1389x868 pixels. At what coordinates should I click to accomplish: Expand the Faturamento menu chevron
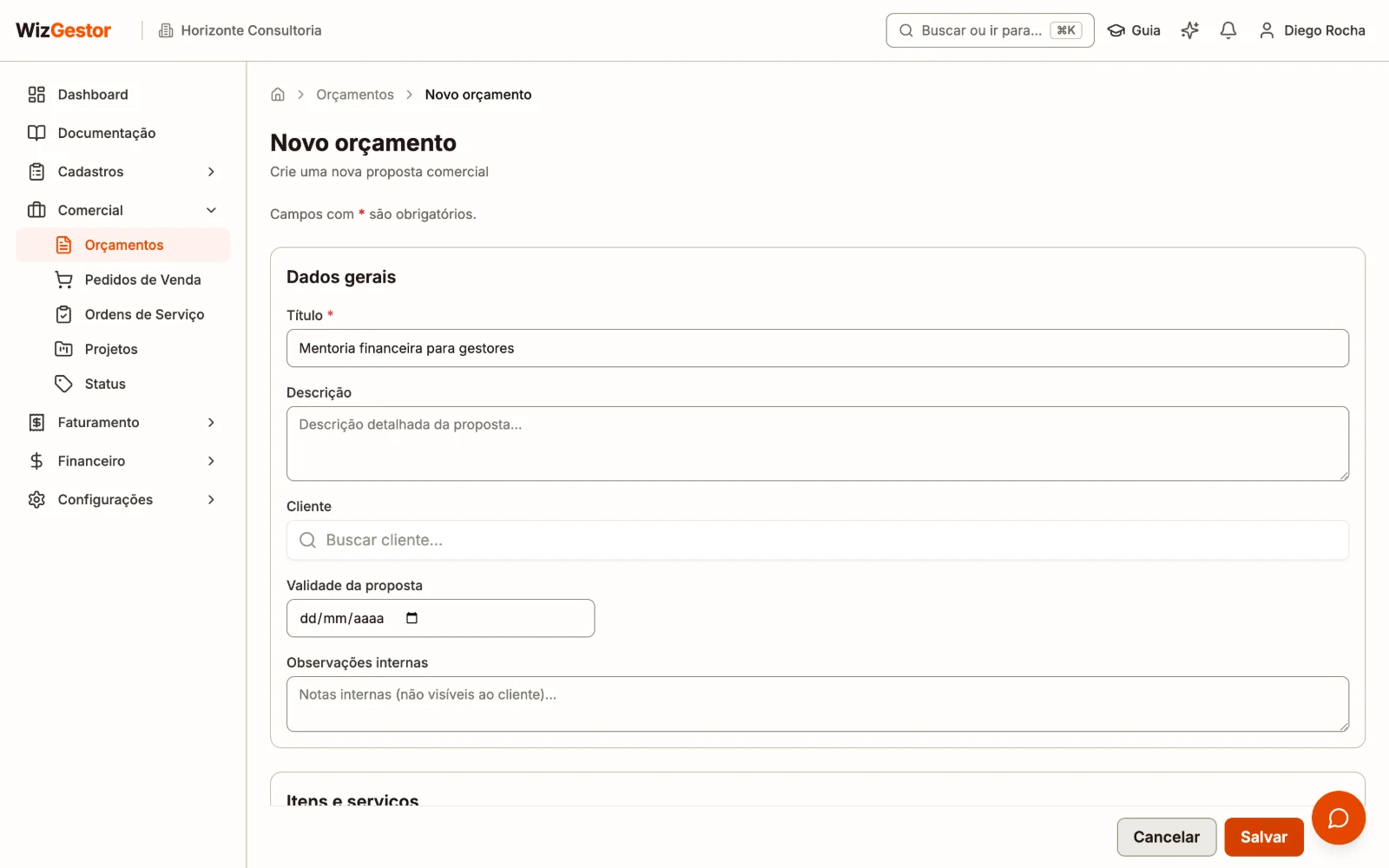tap(211, 423)
